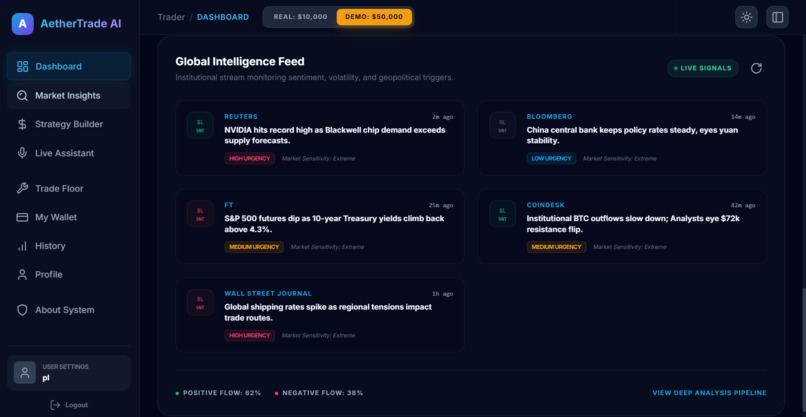
Task: Click the Trader breadcrumb link
Action: 171,17
